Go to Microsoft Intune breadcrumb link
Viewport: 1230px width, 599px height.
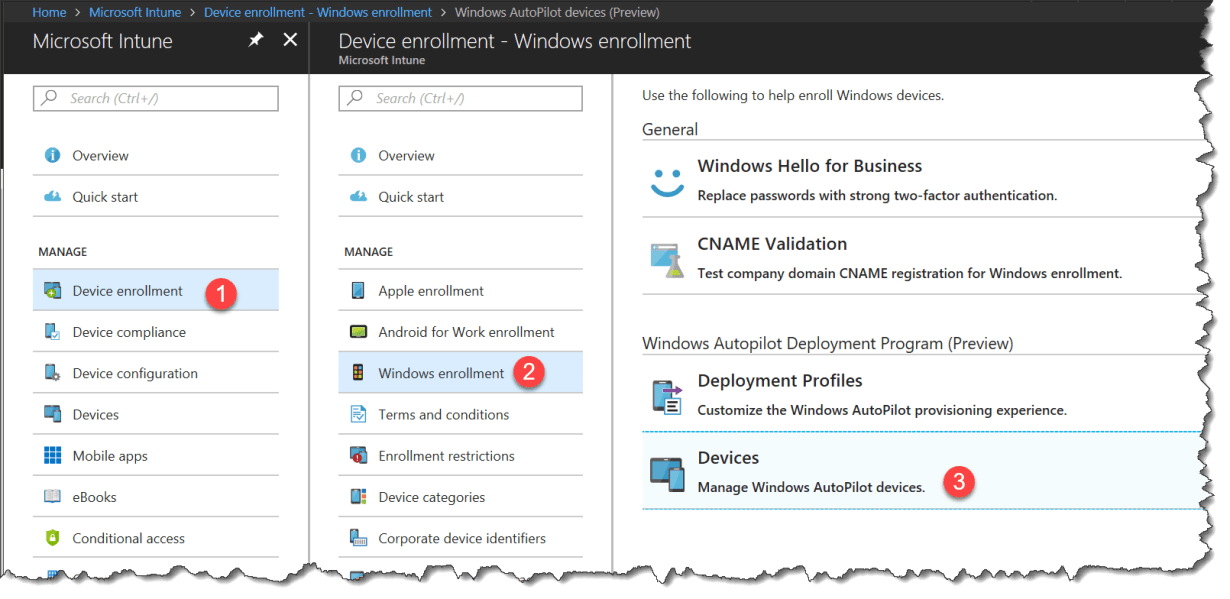[135, 12]
